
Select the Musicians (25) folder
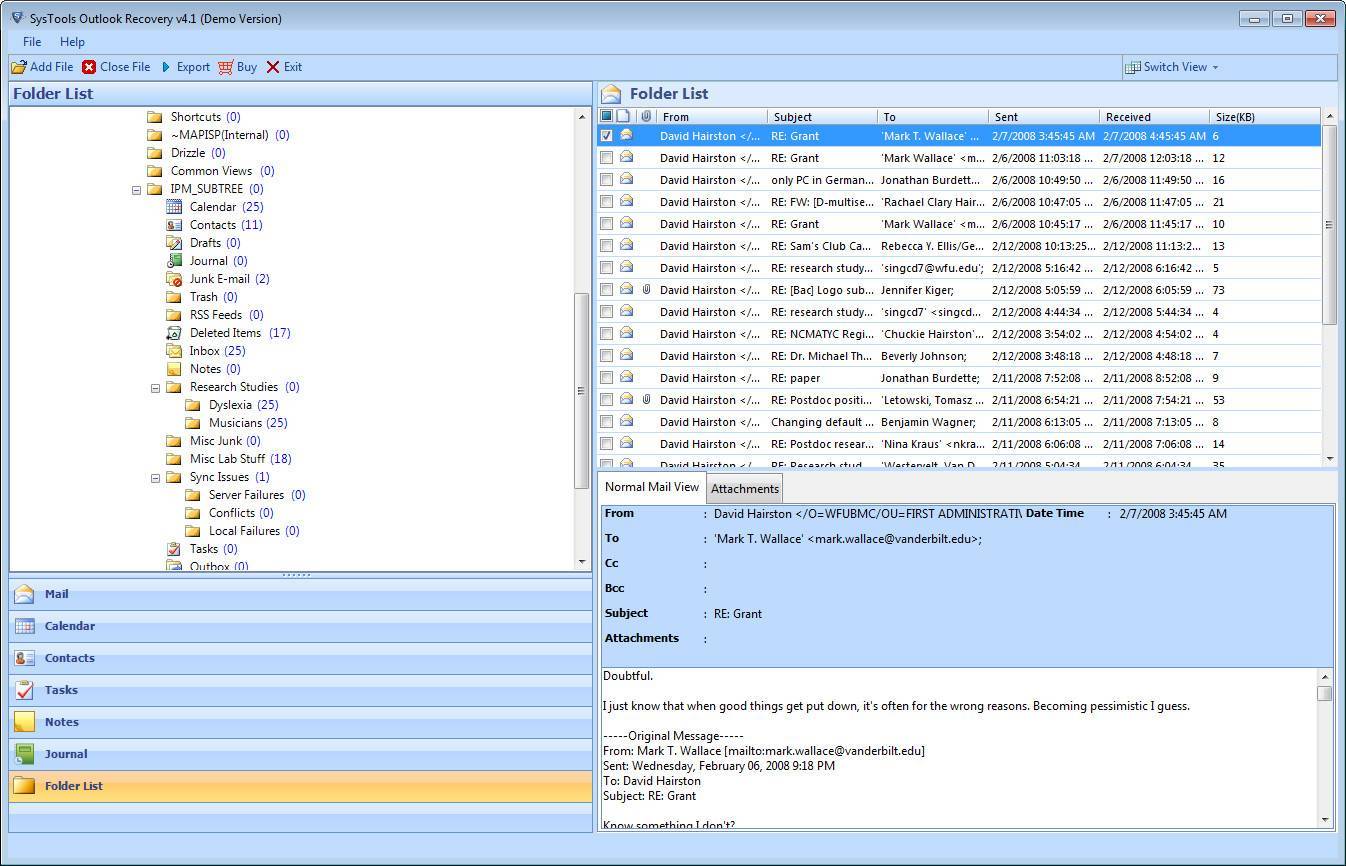248,423
